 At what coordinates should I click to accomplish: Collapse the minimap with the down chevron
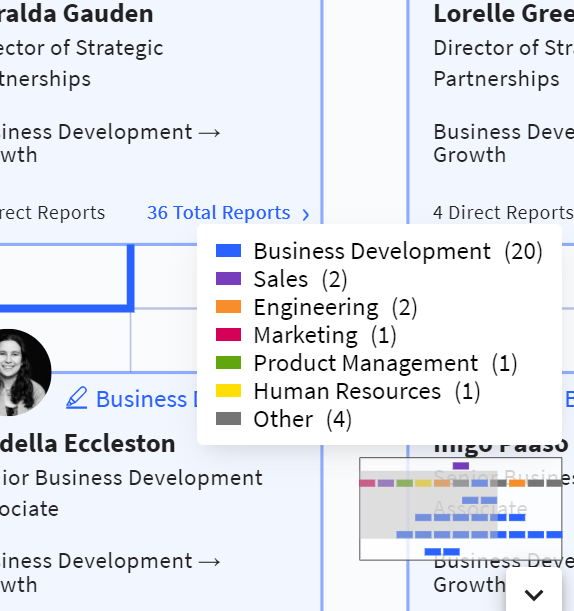(x=534, y=595)
